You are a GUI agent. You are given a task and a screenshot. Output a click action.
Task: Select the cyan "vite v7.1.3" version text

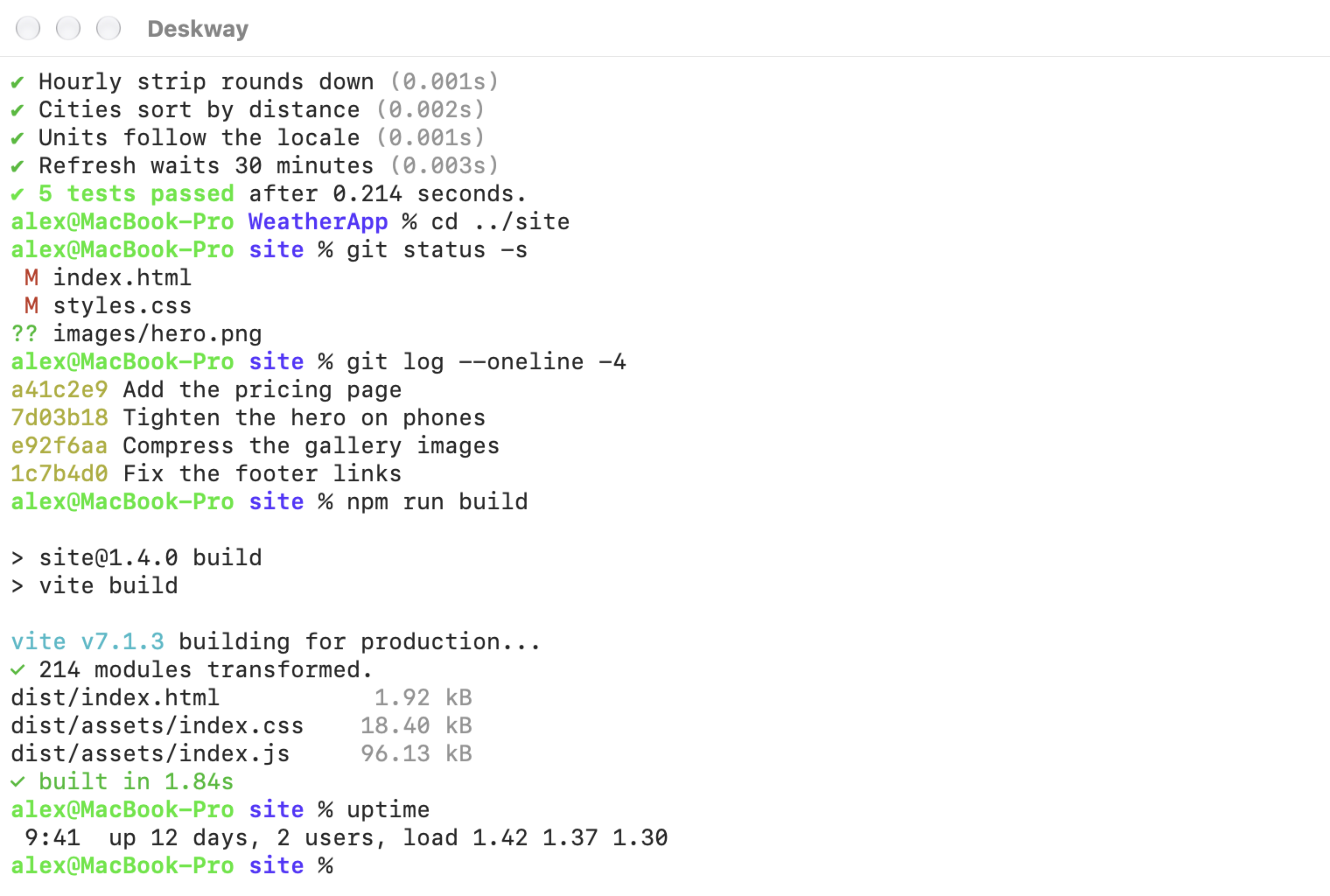pos(87,641)
